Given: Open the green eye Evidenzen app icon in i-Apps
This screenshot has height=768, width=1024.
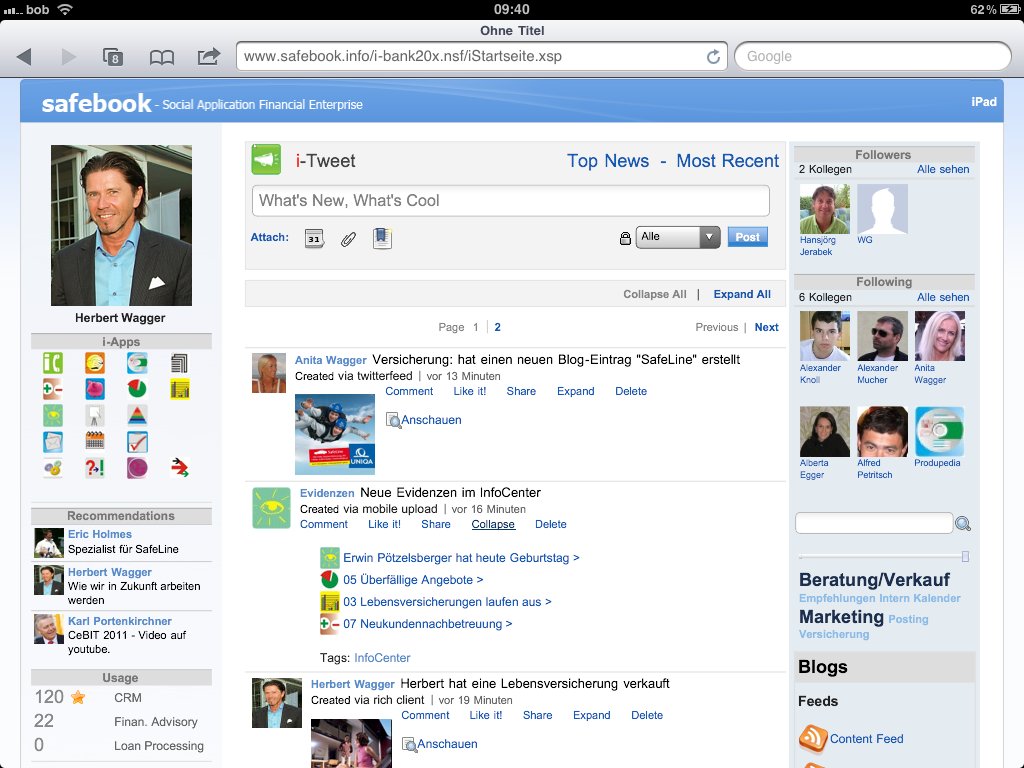Looking at the screenshot, I should (53, 415).
